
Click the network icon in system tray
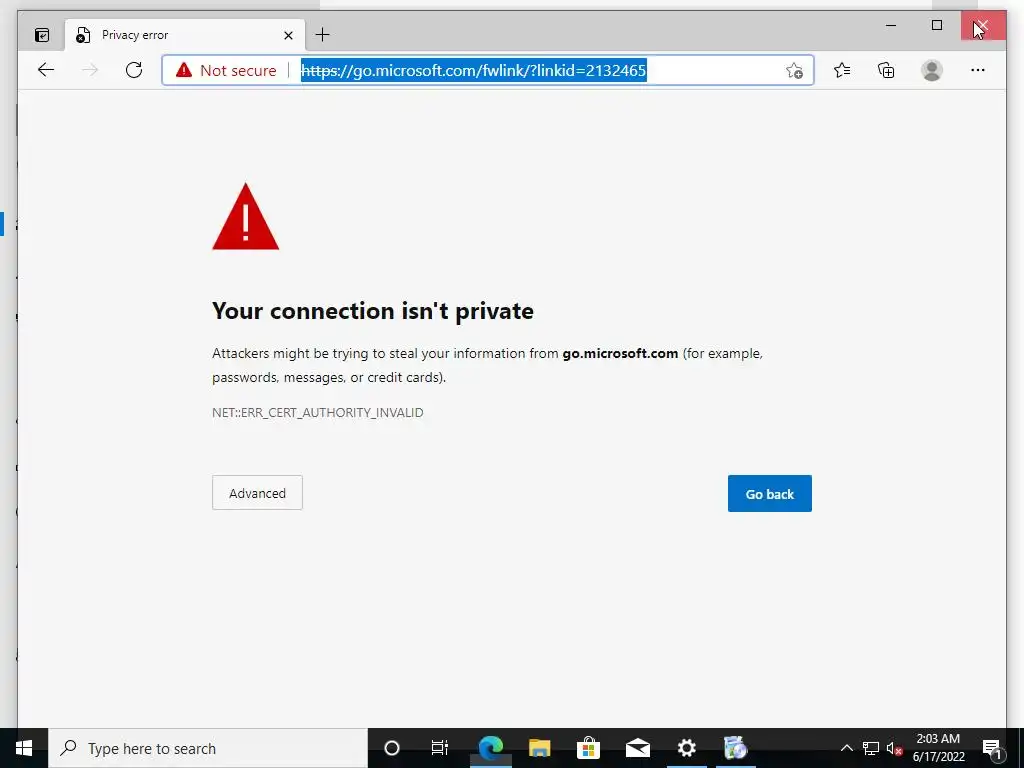[871, 748]
